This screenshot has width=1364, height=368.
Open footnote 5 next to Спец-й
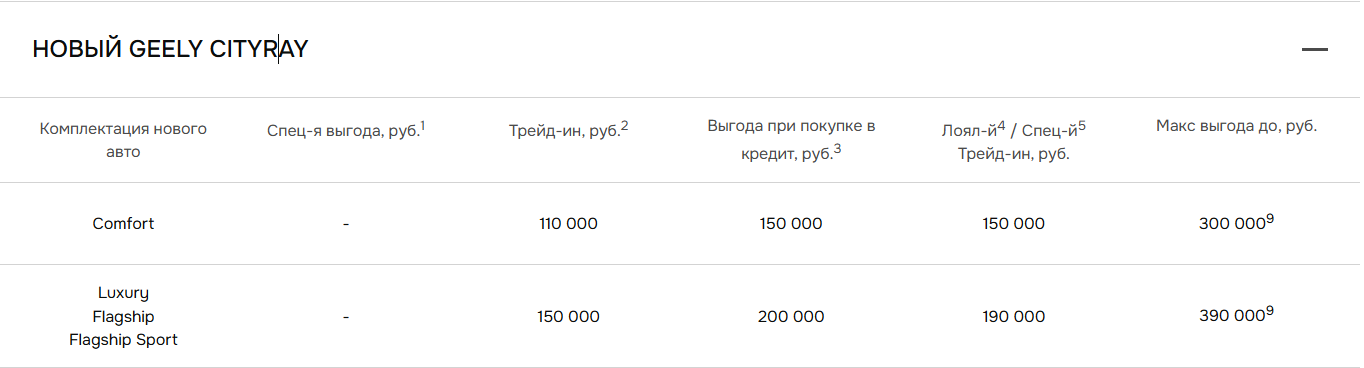(x=1082, y=126)
